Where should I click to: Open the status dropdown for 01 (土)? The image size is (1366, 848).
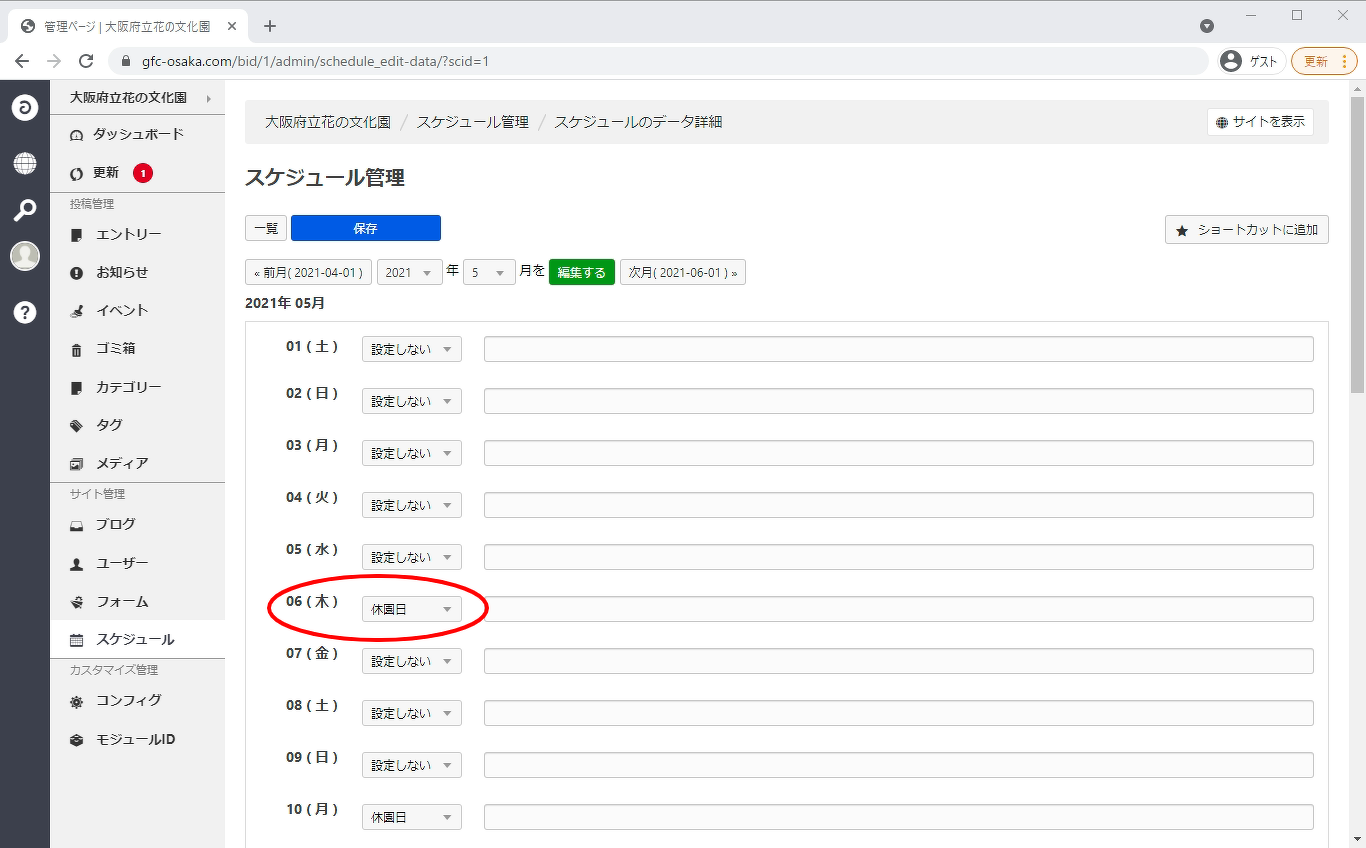[x=411, y=349]
